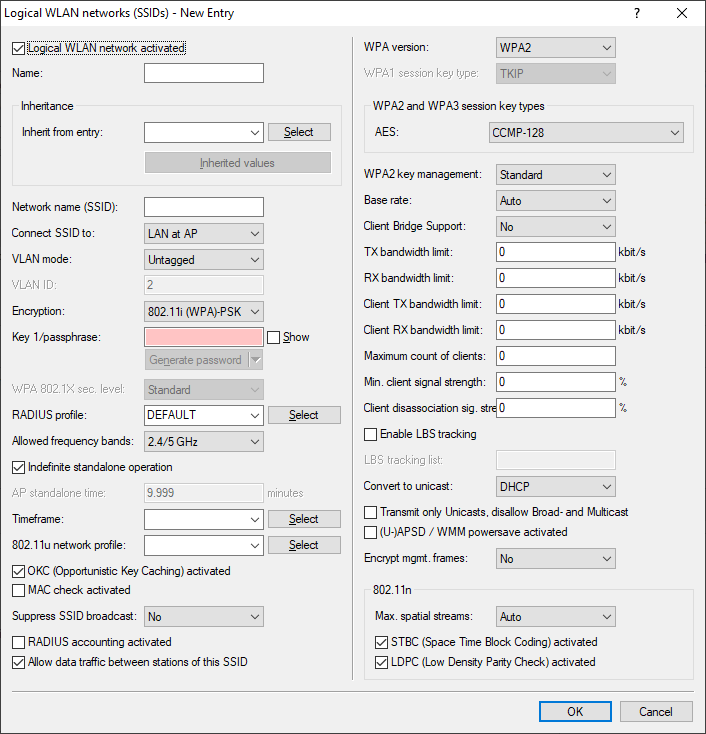Screen dimensions: 706x734
Task: Click Select next to Inherit from entry
Action: coord(299,132)
